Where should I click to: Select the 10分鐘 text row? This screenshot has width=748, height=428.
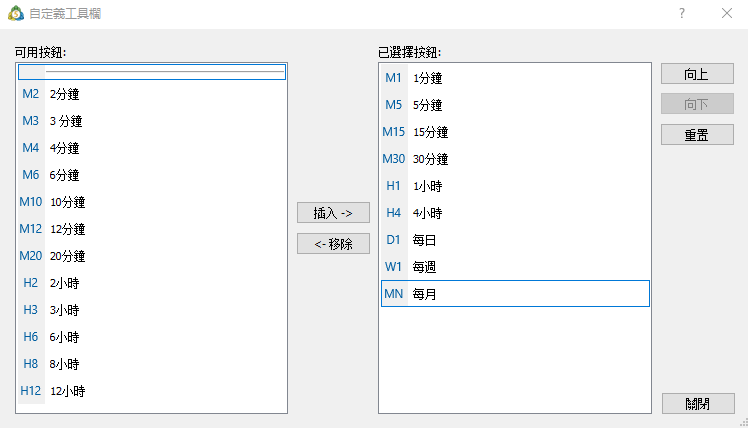68,202
